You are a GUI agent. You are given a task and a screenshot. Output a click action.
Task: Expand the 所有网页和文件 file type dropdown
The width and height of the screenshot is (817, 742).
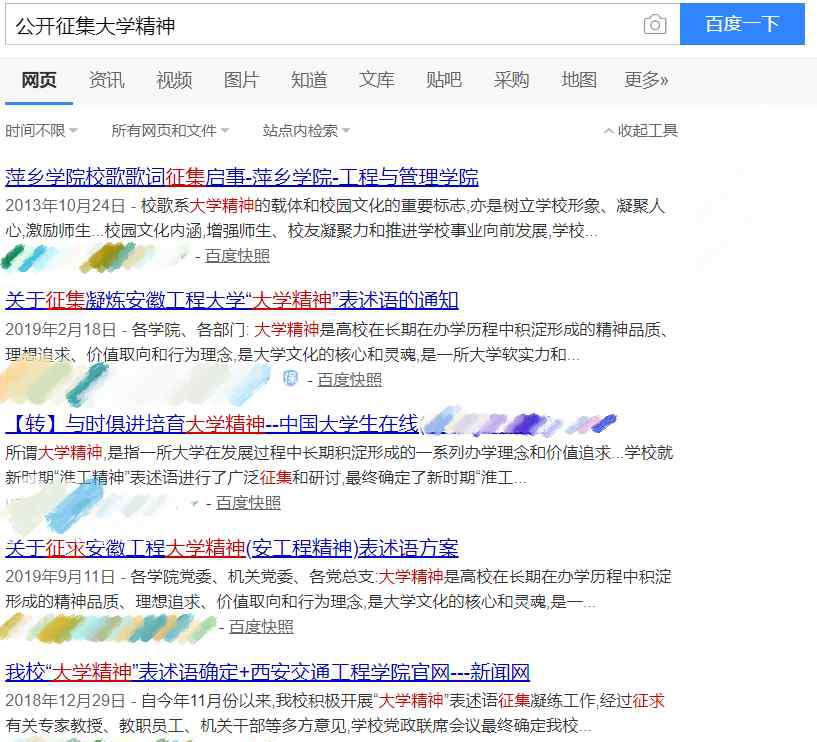[x=170, y=130]
